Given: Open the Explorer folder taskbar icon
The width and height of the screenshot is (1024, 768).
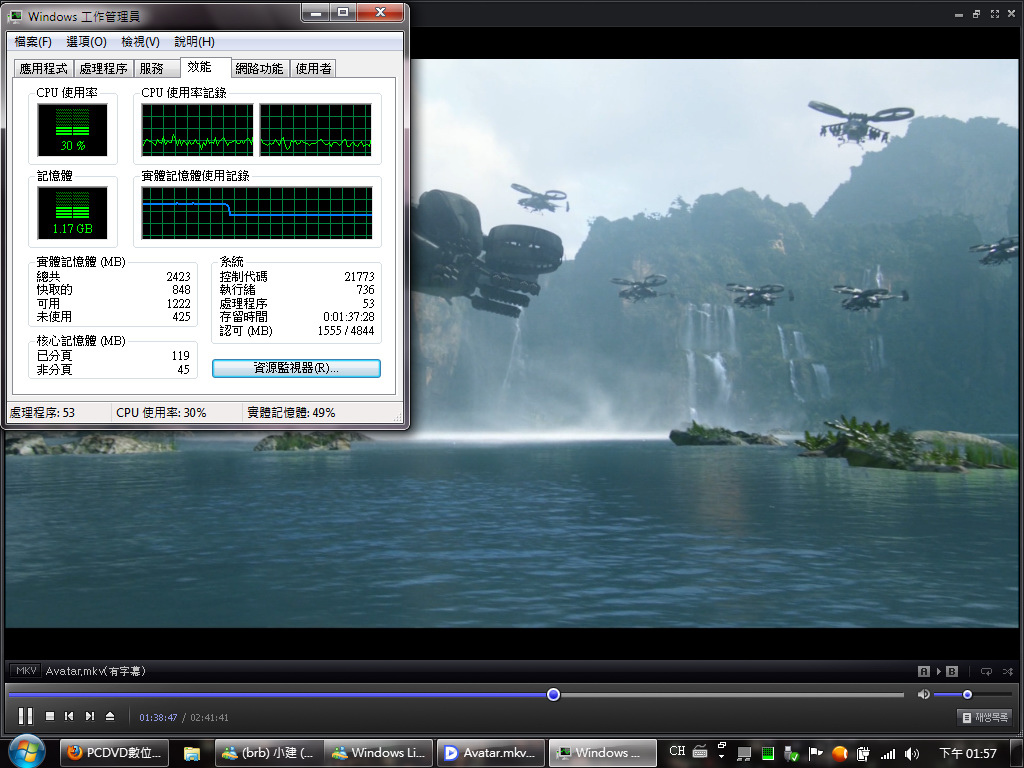Looking at the screenshot, I should click(x=191, y=753).
